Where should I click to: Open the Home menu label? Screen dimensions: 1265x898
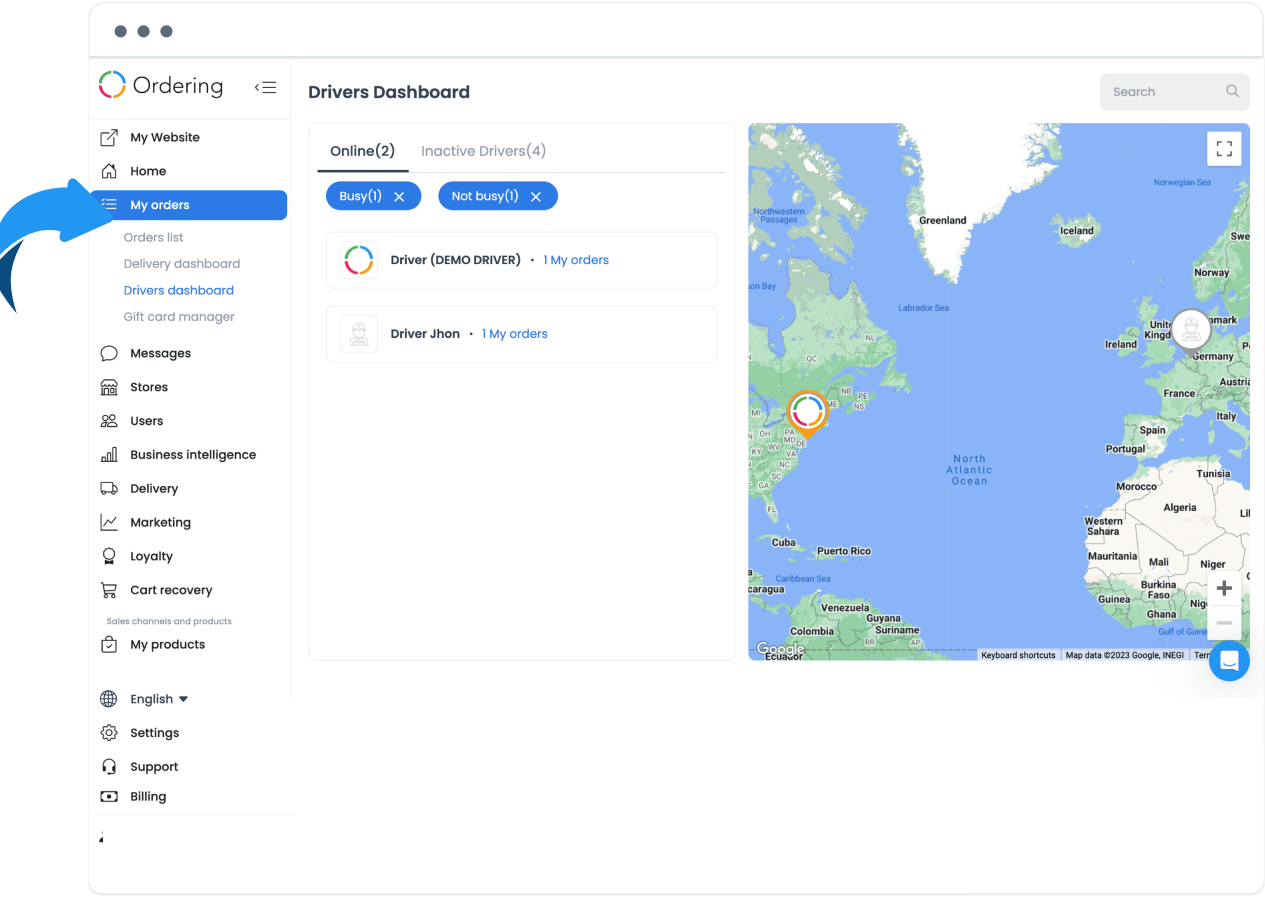[x=148, y=171]
